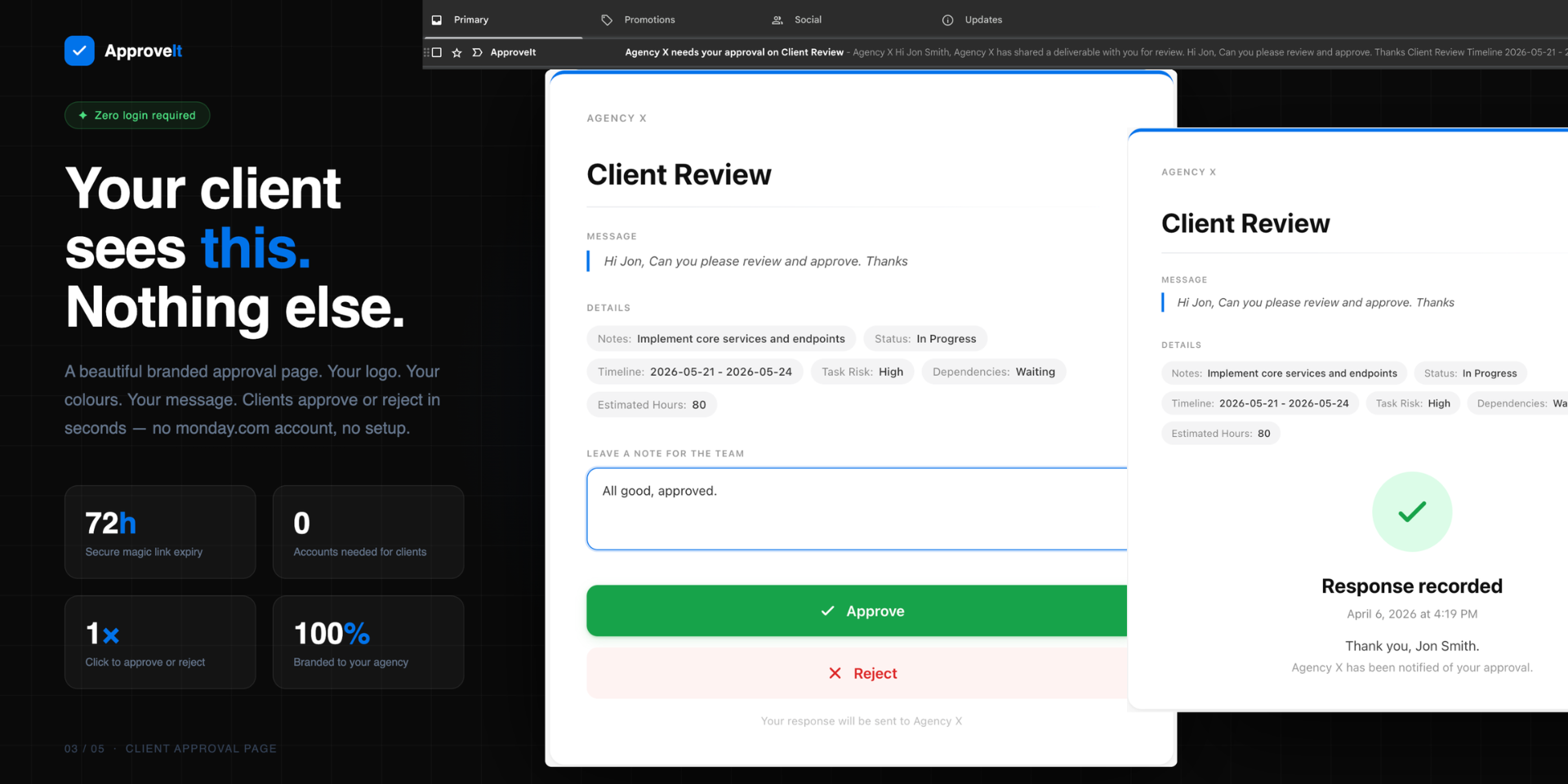This screenshot has height=784, width=1568.
Task: Tick the checkbox beside the ApproveIt email
Action: click(x=437, y=52)
